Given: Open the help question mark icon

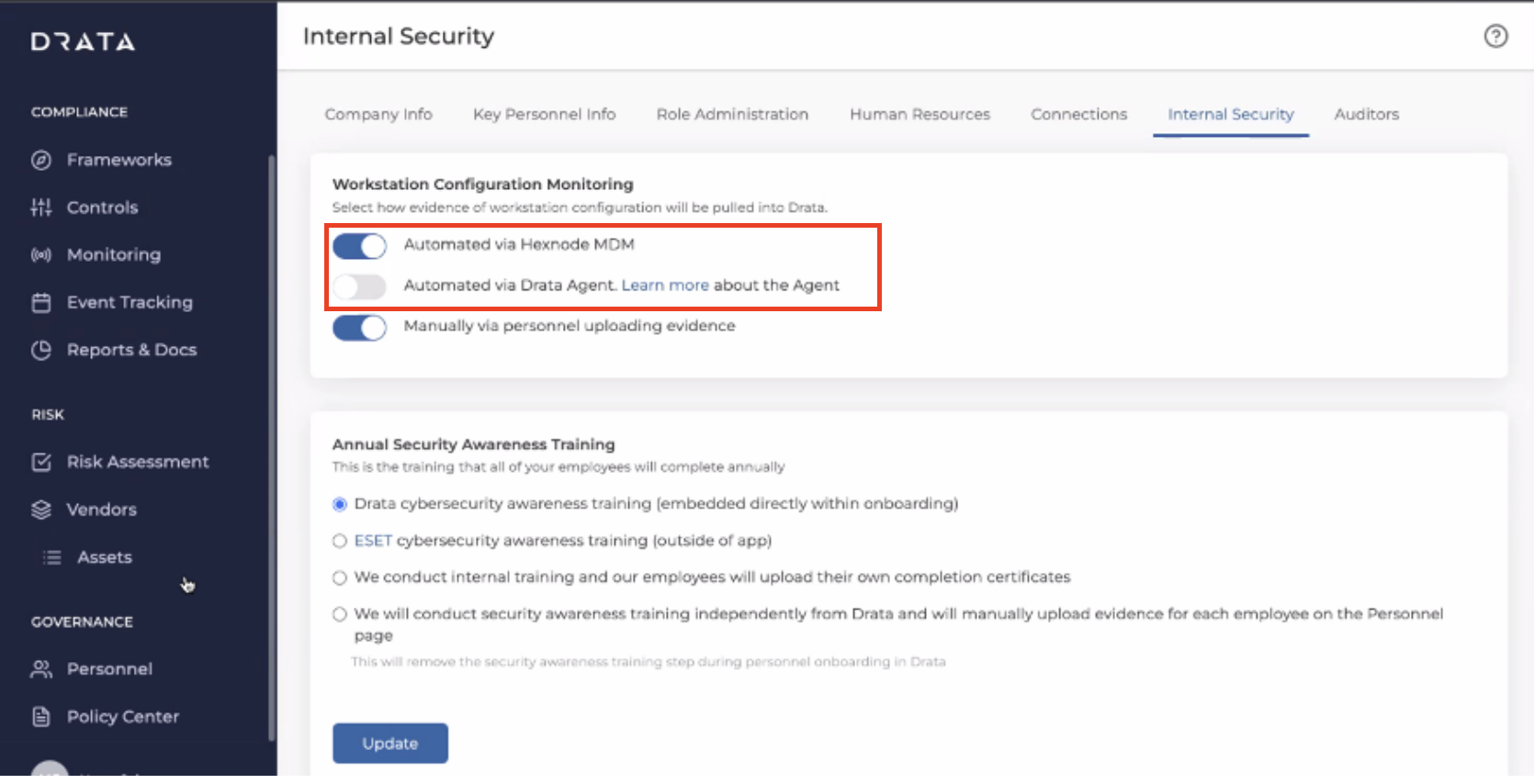Looking at the screenshot, I should click(1495, 36).
